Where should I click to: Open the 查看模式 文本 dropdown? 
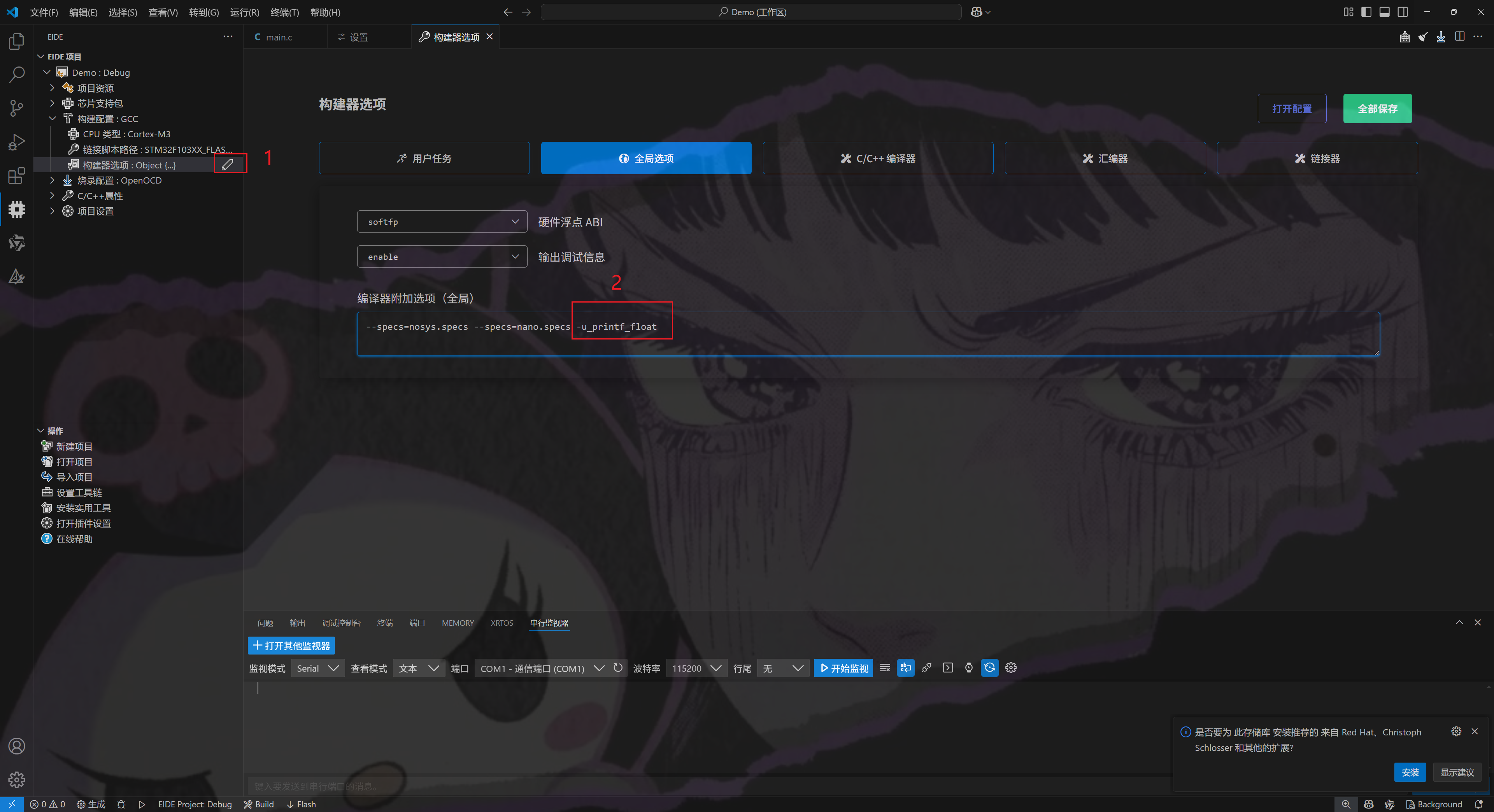419,668
